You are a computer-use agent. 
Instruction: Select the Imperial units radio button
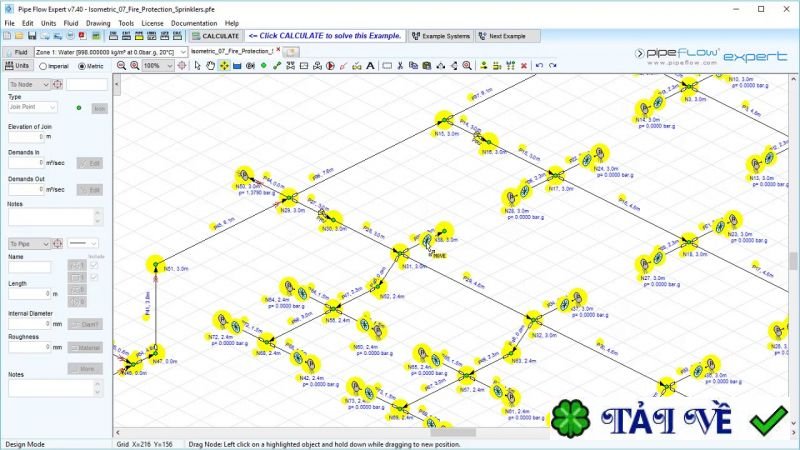[43, 66]
